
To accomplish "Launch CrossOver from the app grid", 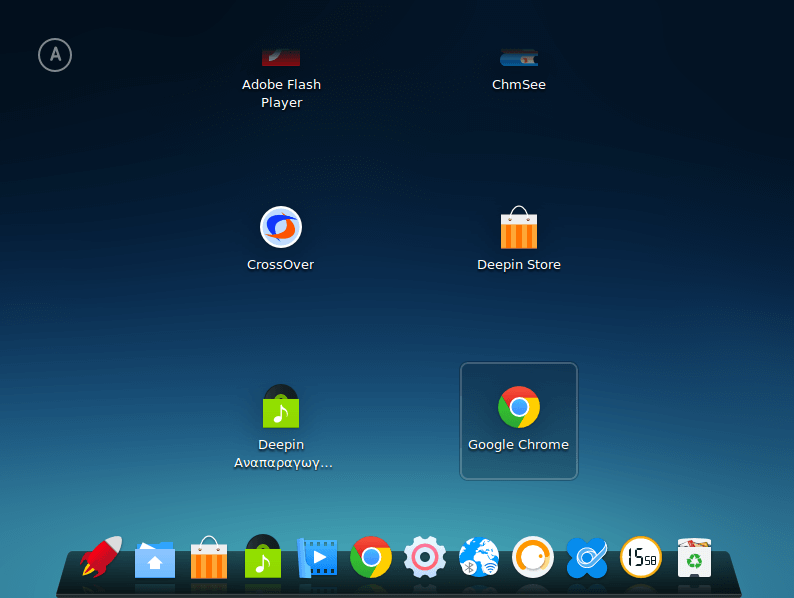I will pos(281,227).
